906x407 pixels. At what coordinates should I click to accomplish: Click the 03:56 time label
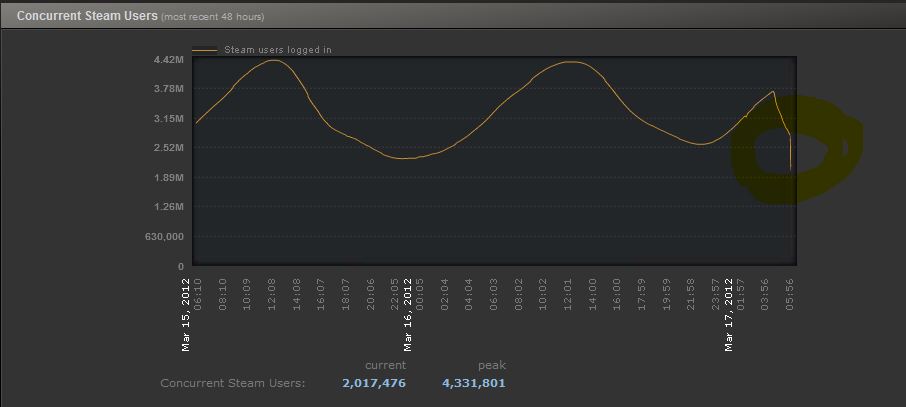pyautogui.click(x=766, y=295)
